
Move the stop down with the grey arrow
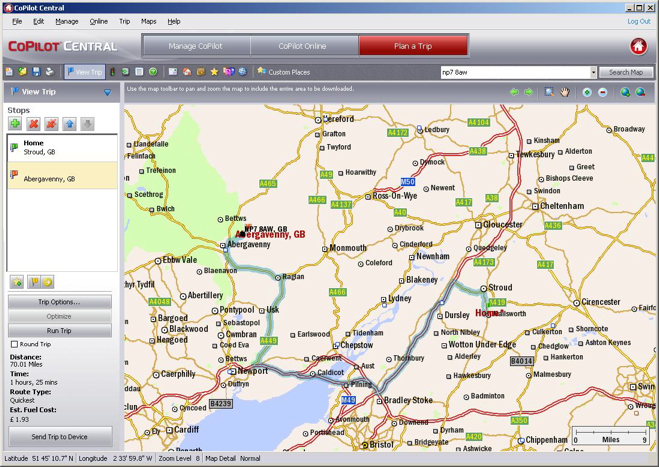87,124
